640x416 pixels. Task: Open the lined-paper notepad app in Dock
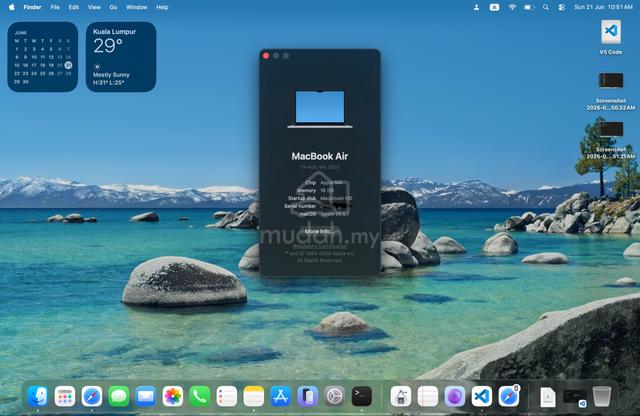pyautogui.click(x=428, y=396)
